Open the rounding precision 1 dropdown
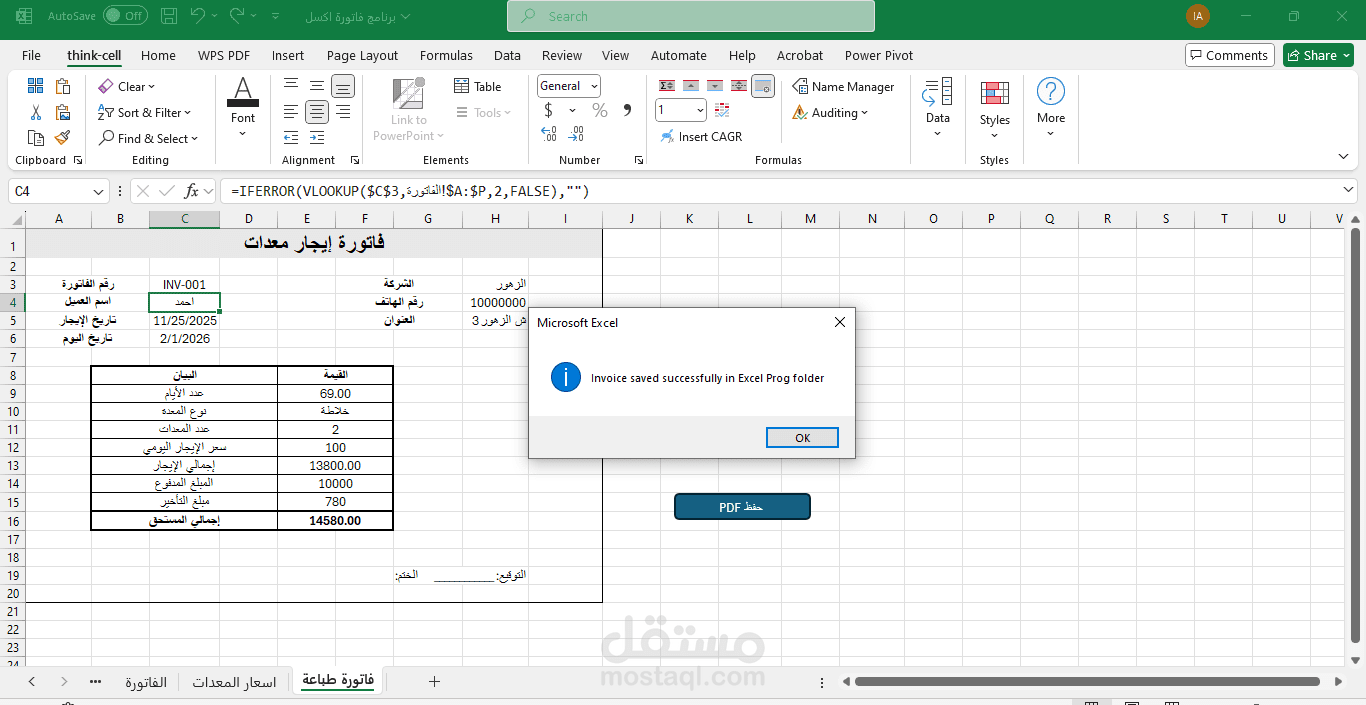Screen dimensions: 1366x705 coord(700,110)
